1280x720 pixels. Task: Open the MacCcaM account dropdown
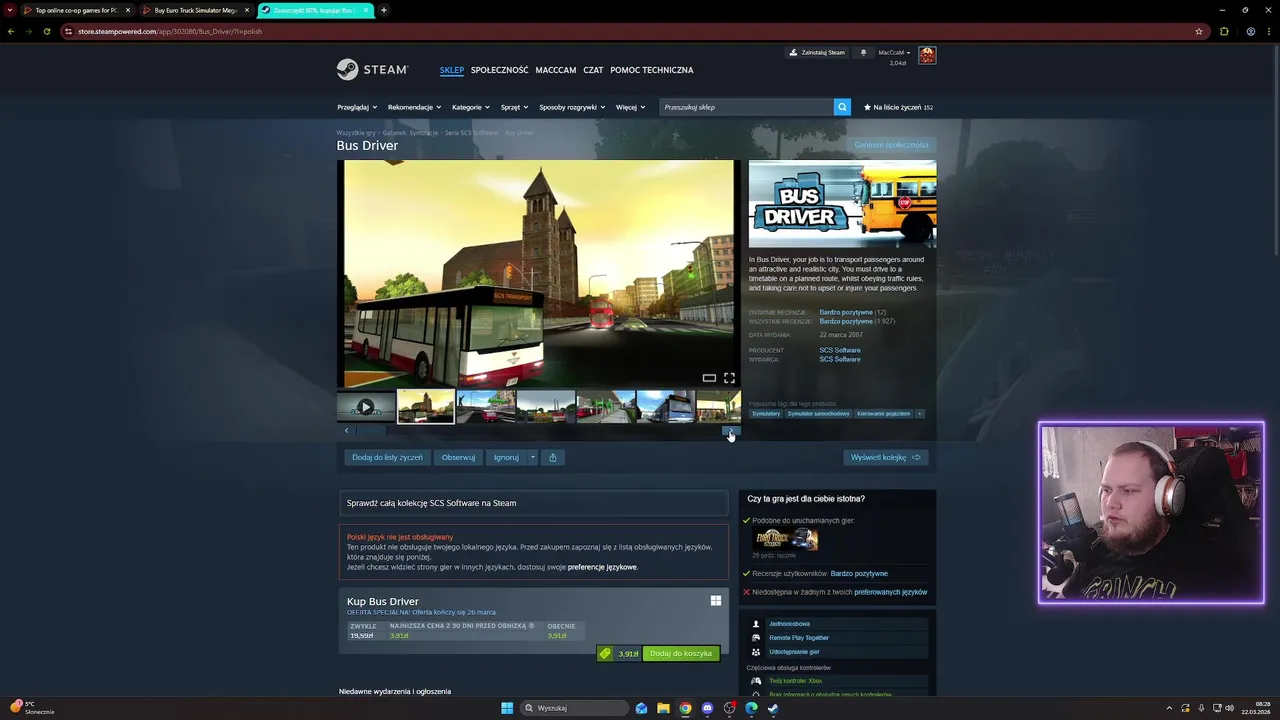point(894,52)
